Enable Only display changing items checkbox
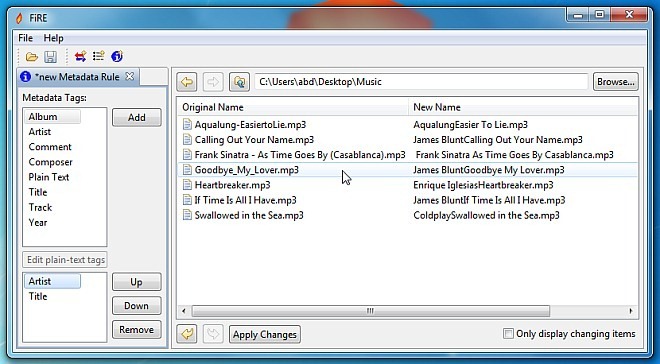660x364 pixels. (508, 334)
